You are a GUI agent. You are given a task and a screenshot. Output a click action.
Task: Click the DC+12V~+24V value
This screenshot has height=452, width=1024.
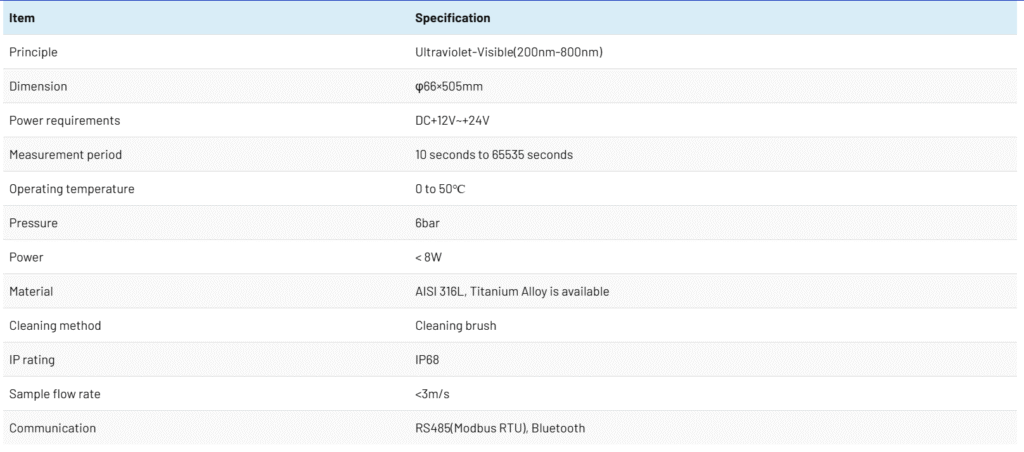point(453,121)
